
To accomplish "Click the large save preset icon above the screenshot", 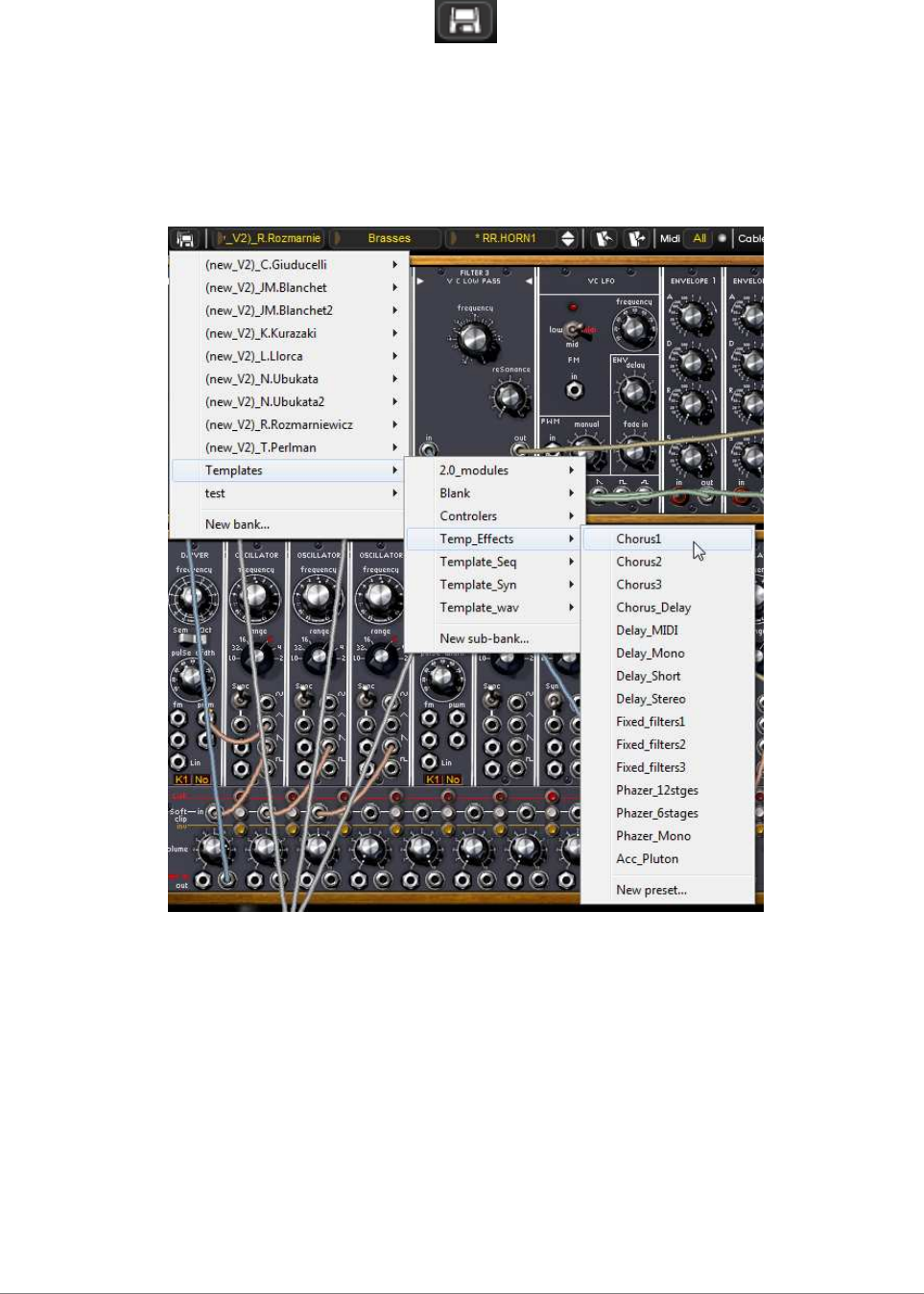I will tap(465, 20).
